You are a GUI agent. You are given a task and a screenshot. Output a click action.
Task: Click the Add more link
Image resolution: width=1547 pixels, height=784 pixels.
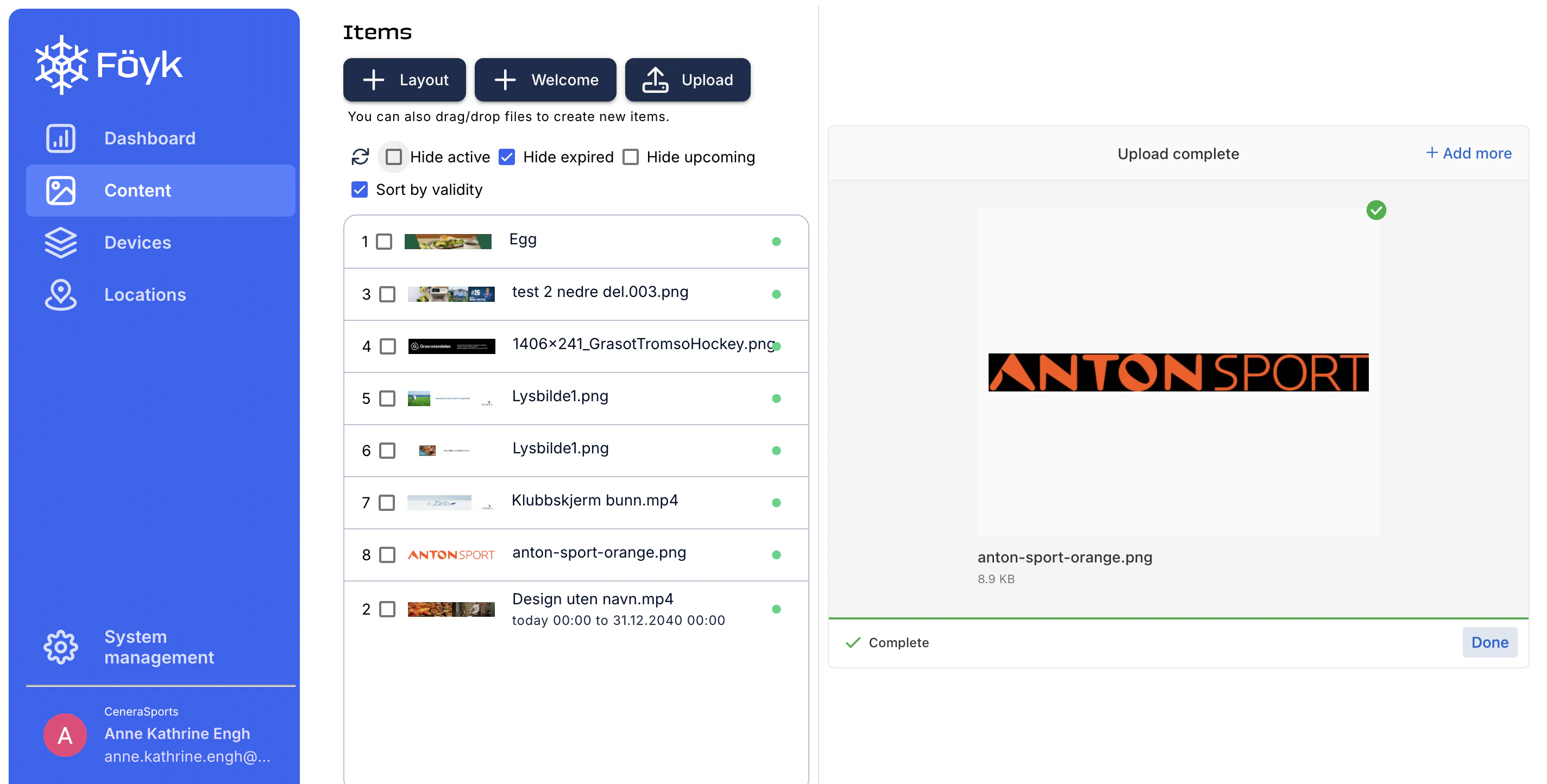1469,153
